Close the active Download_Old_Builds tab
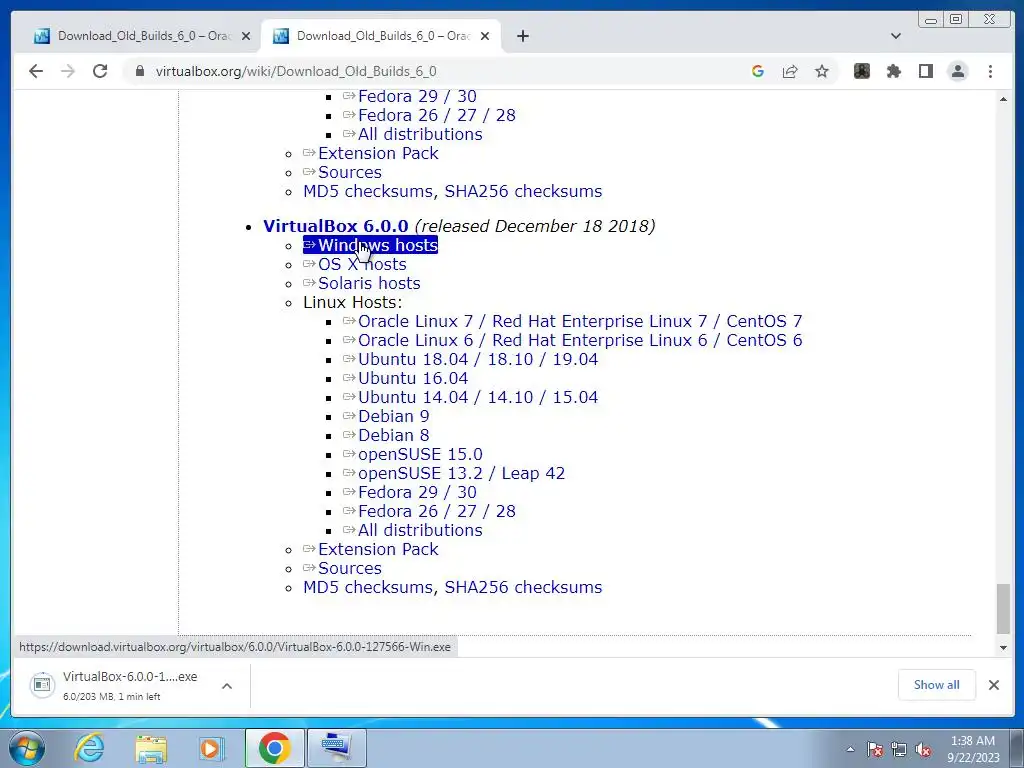The height and width of the screenshot is (768, 1024). coord(485,36)
